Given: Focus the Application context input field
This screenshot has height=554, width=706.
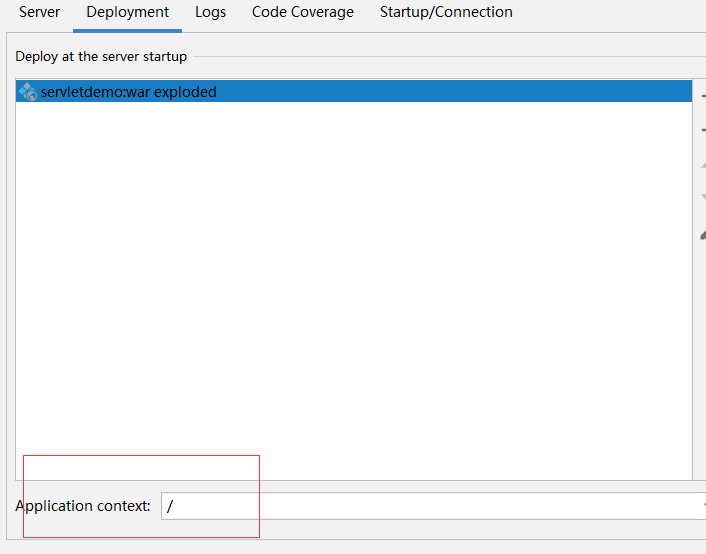Looking at the screenshot, I should (433, 506).
